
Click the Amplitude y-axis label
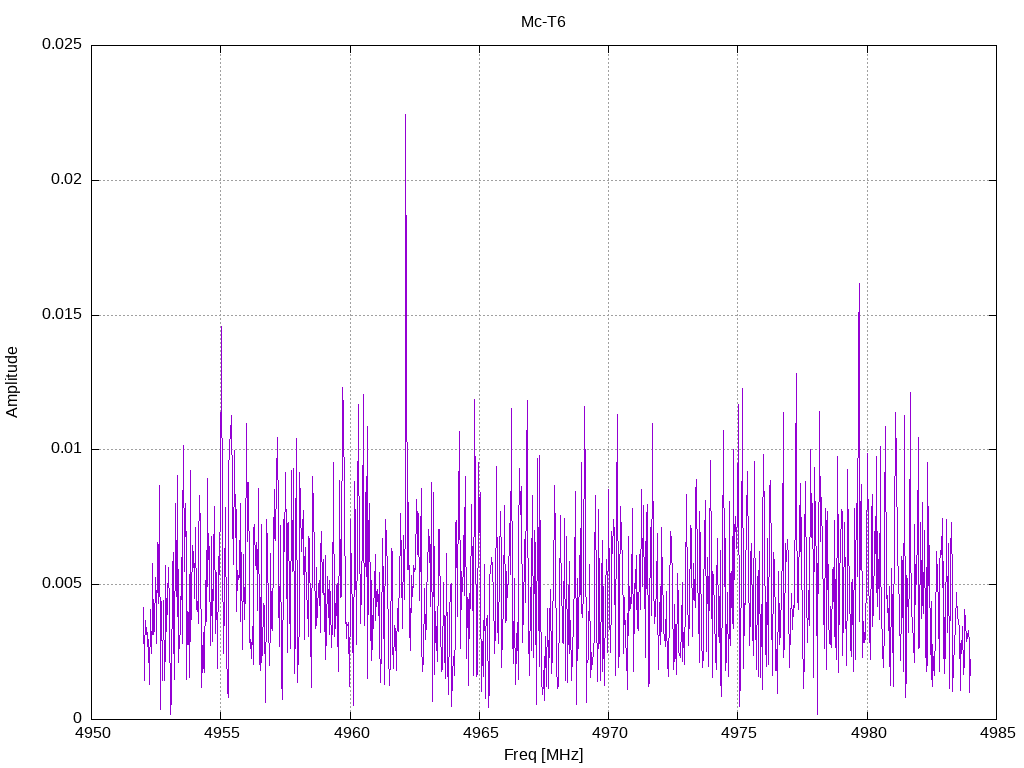tap(12, 381)
